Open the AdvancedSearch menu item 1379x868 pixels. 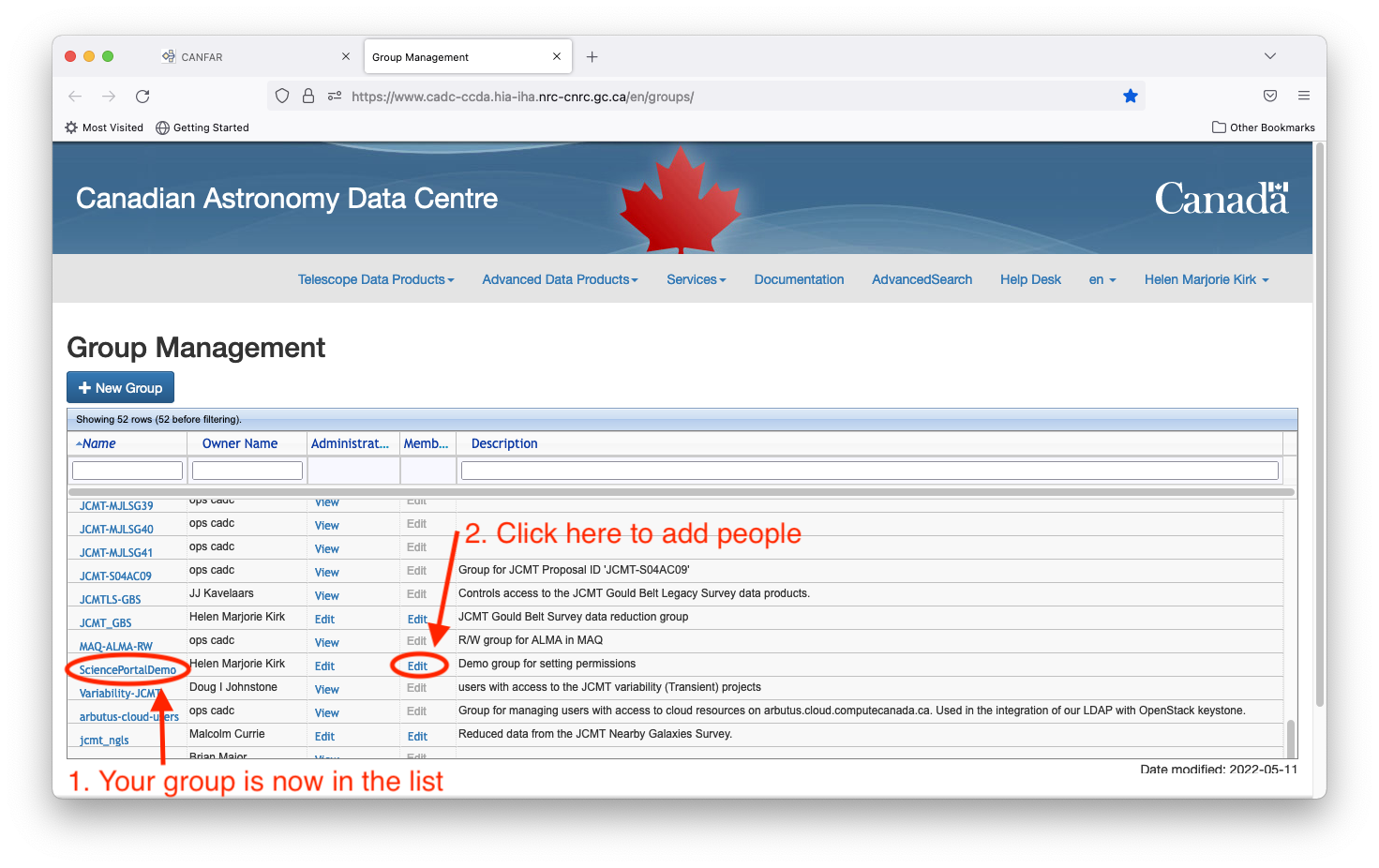tap(922, 279)
